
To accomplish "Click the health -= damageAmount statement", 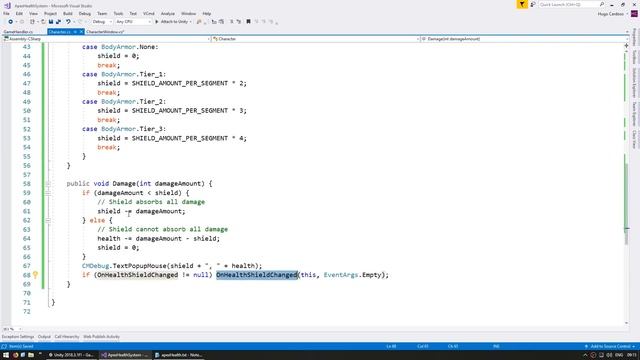I will tap(158, 238).
